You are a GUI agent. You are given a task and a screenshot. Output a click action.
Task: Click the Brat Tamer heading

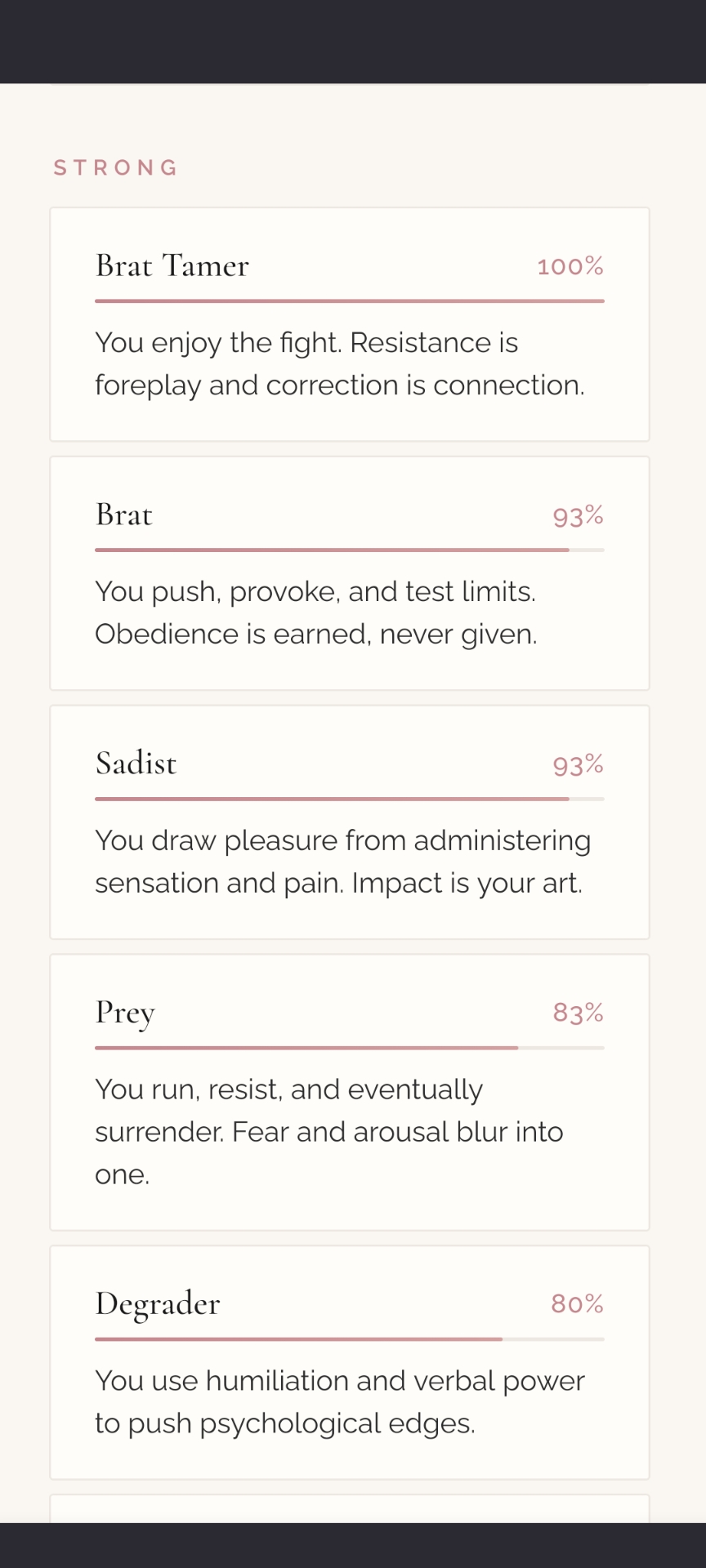(x=172, y=266)
